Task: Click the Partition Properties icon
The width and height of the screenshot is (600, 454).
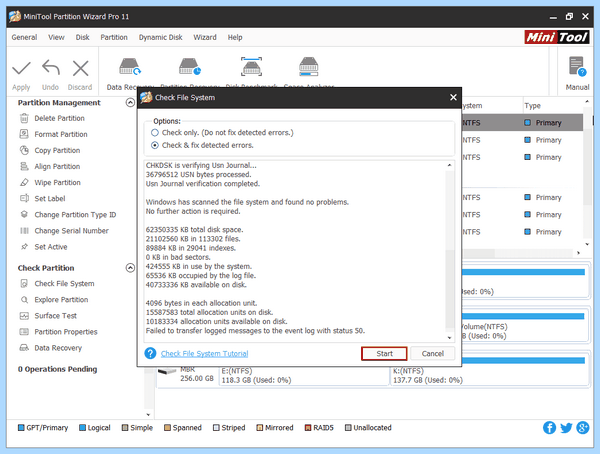Action: 24,332
